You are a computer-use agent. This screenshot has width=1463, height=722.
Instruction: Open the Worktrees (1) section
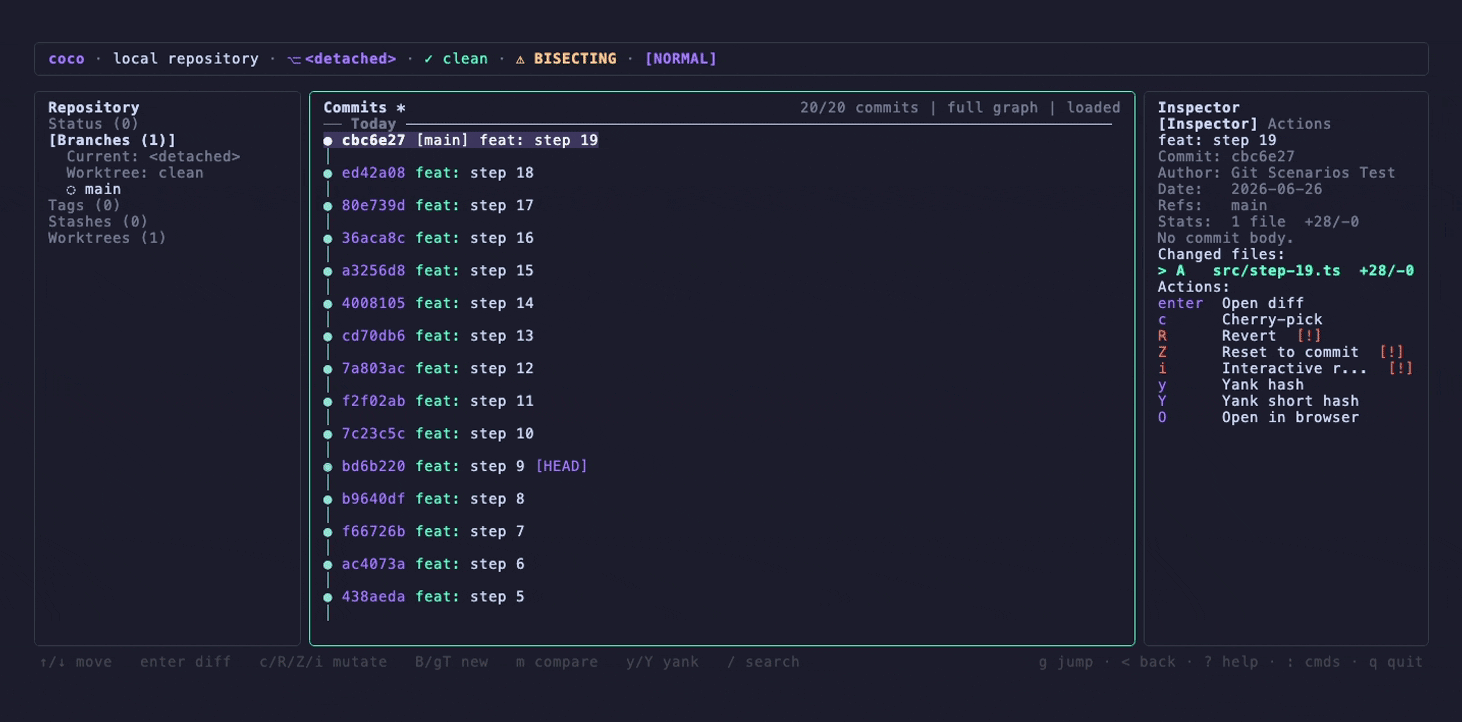pos(107,238)
